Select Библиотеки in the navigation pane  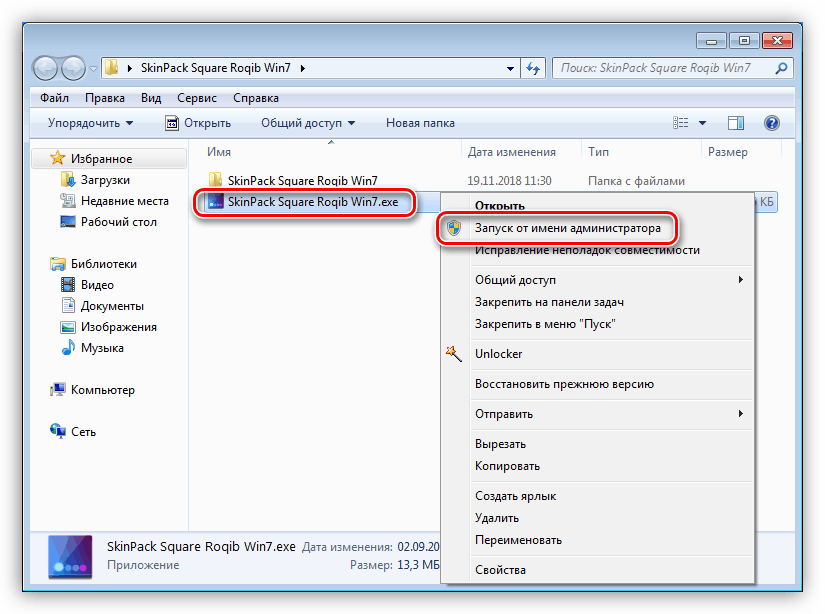tap(104, 264)
